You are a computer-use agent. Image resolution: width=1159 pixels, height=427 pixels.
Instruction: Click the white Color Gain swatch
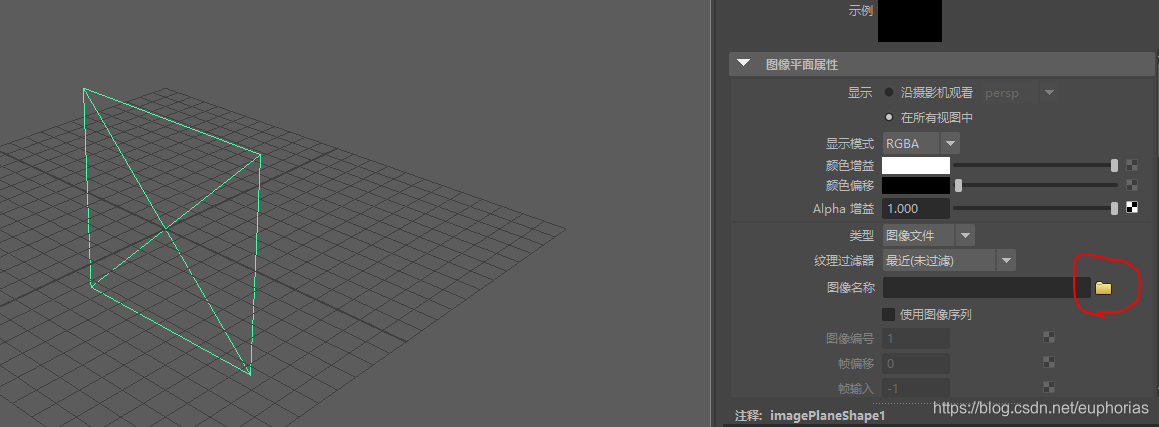coord(916,165)
